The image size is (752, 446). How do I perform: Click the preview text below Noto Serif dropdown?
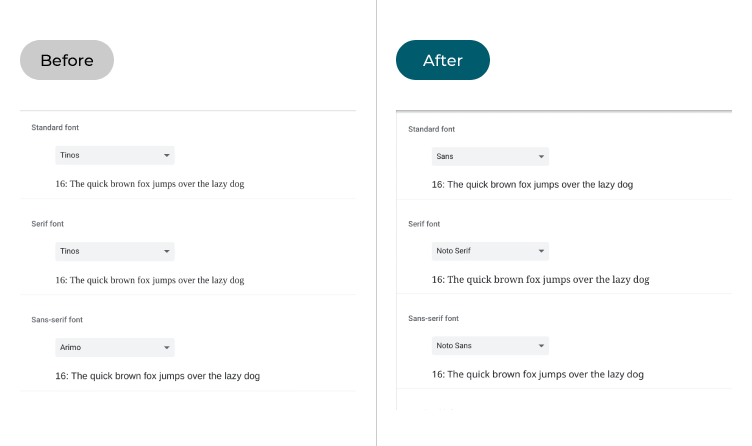click(540, 280)
